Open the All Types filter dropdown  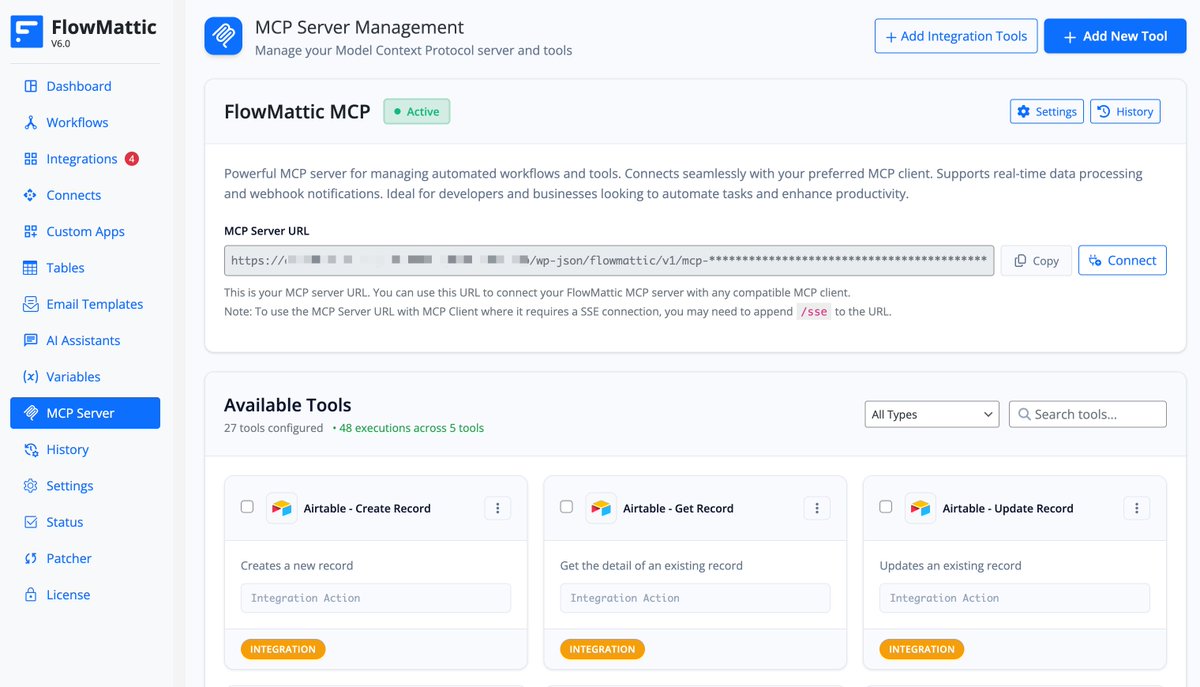(x=931, y=414)
